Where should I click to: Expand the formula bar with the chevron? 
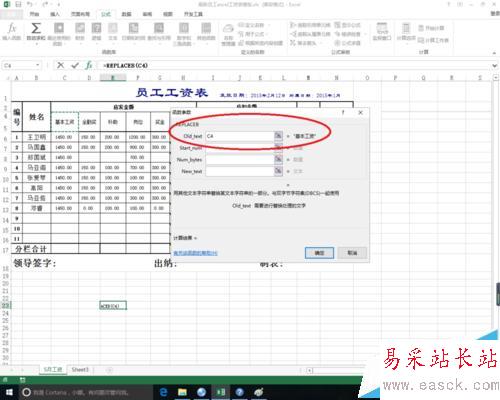495,66
